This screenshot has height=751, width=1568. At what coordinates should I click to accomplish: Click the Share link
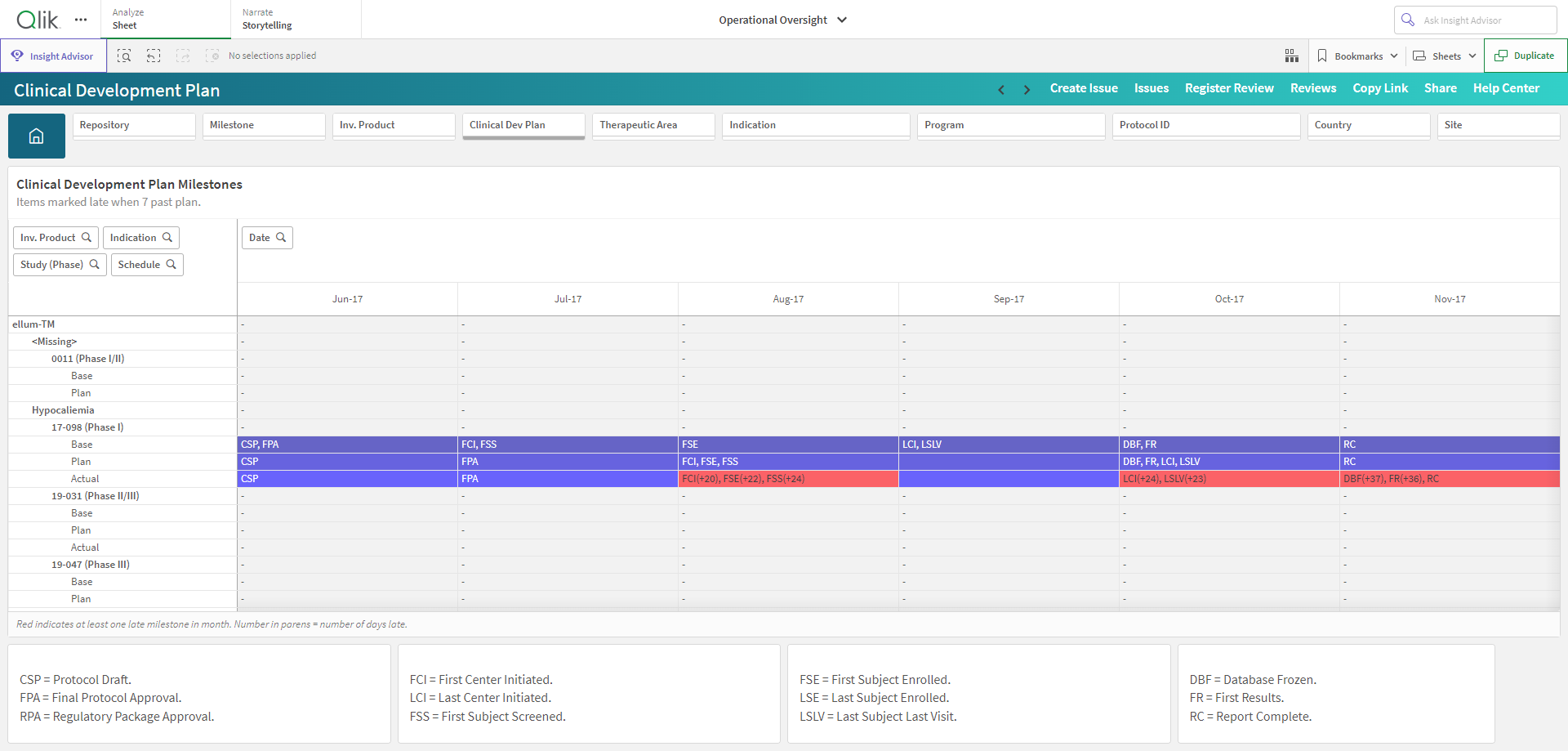tap(1441, 88)
